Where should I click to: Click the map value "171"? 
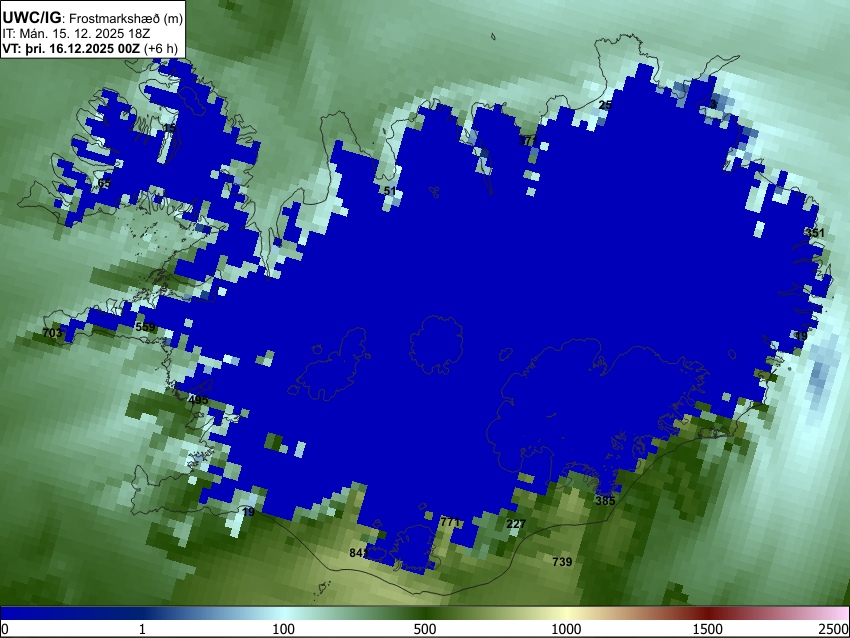point(527,141)
